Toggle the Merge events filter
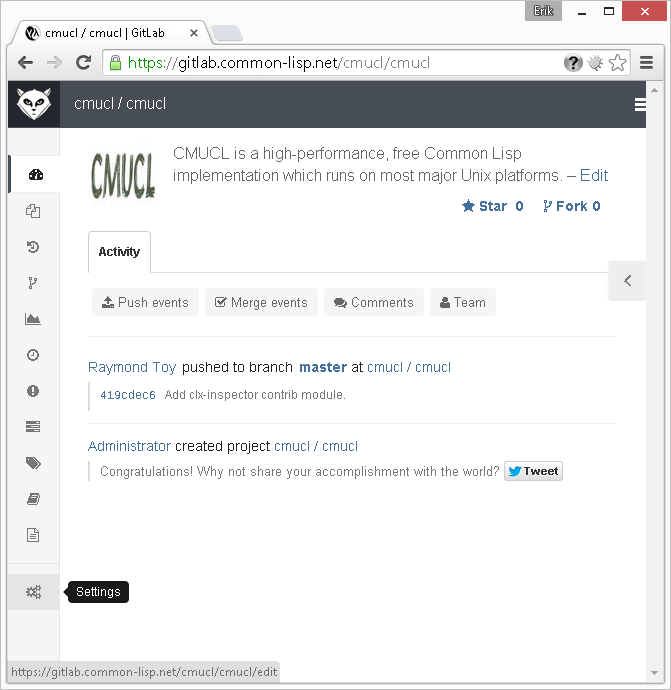Viewport: 671px width, 690px height. click(261, 302)
